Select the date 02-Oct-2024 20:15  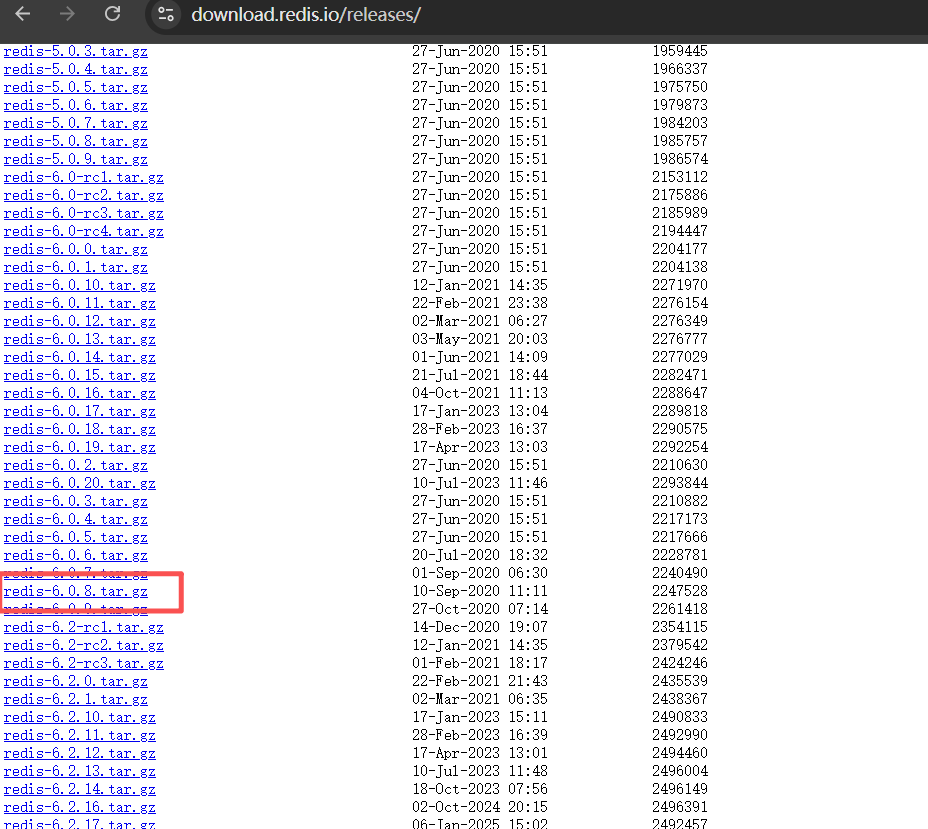click(x=480, y=807)
